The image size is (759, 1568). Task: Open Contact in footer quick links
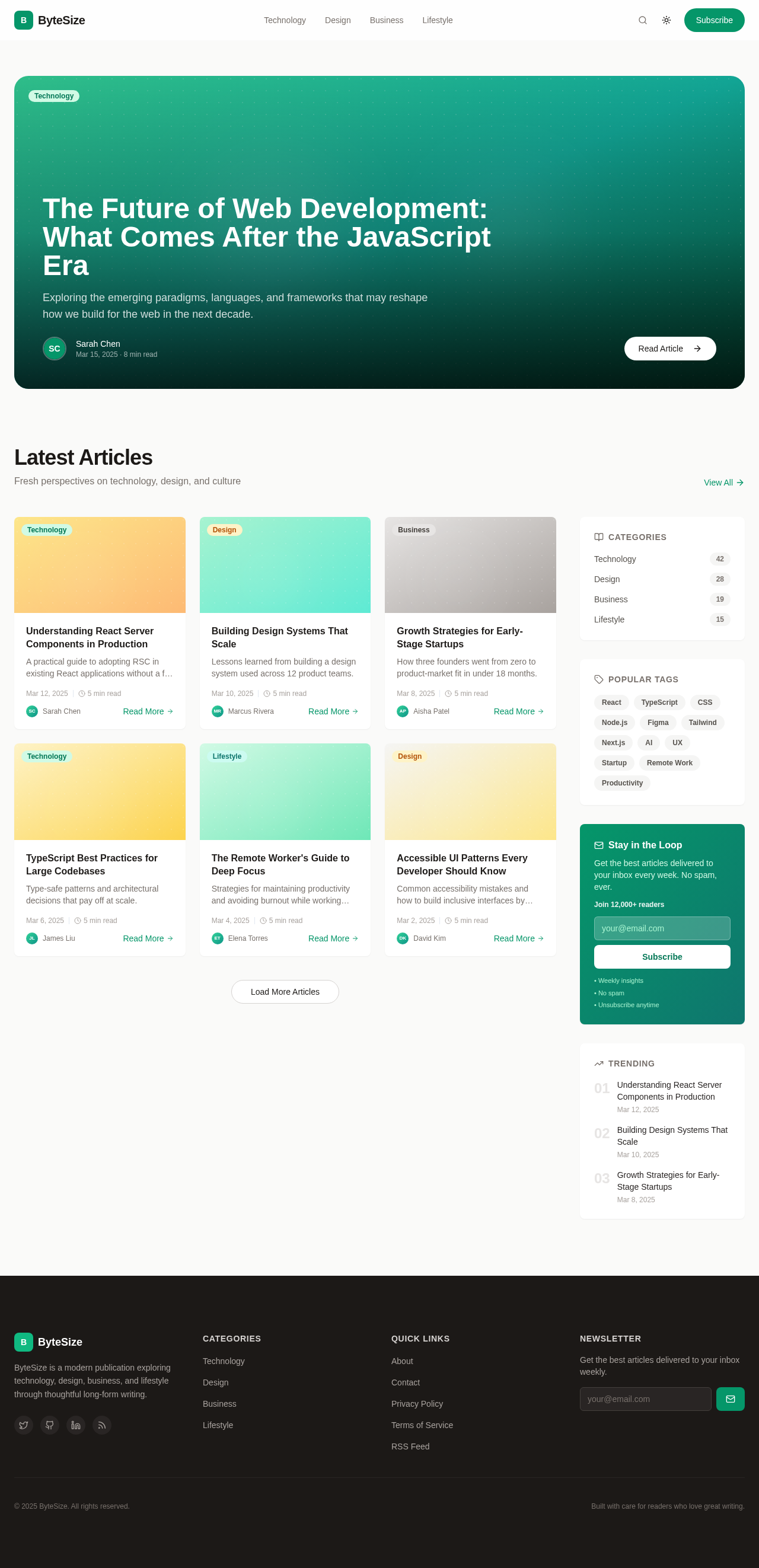tap(406, 1382)
